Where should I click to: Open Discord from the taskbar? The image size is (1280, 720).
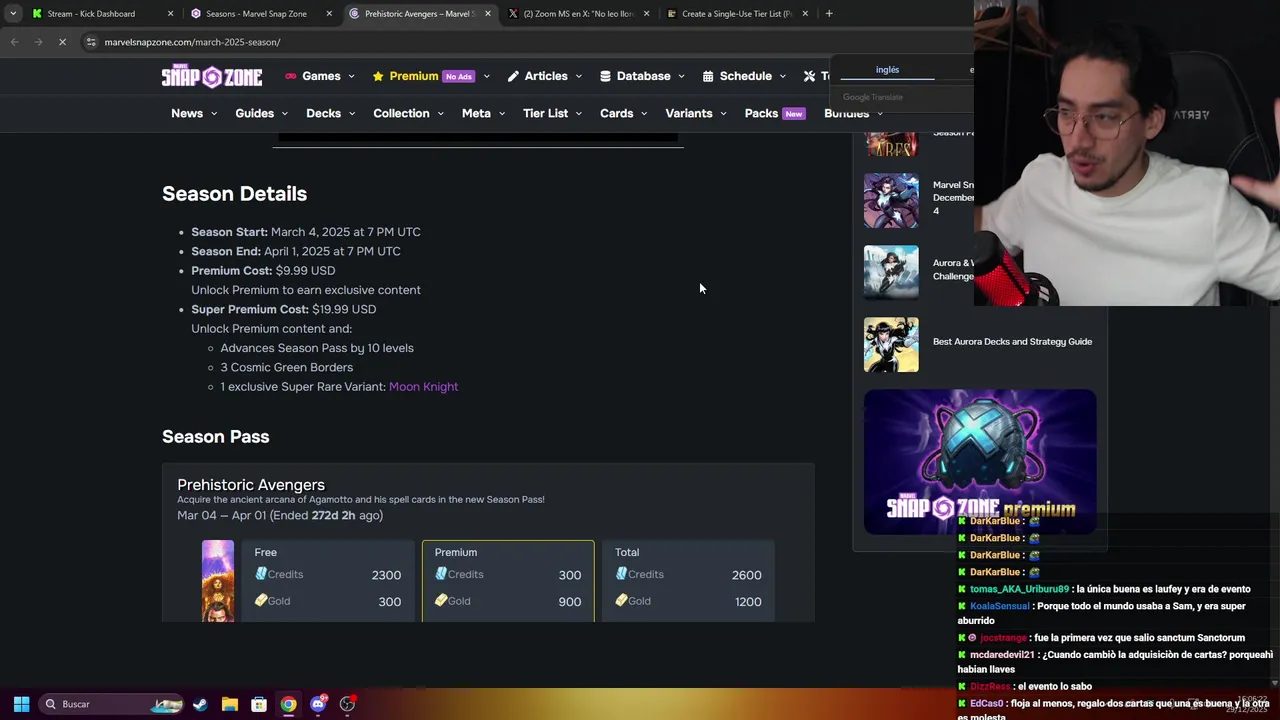pos(318,704)
